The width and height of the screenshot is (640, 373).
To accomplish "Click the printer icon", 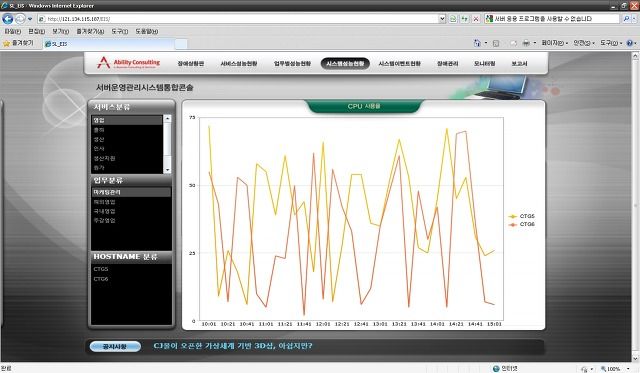I will click(526, 43).
